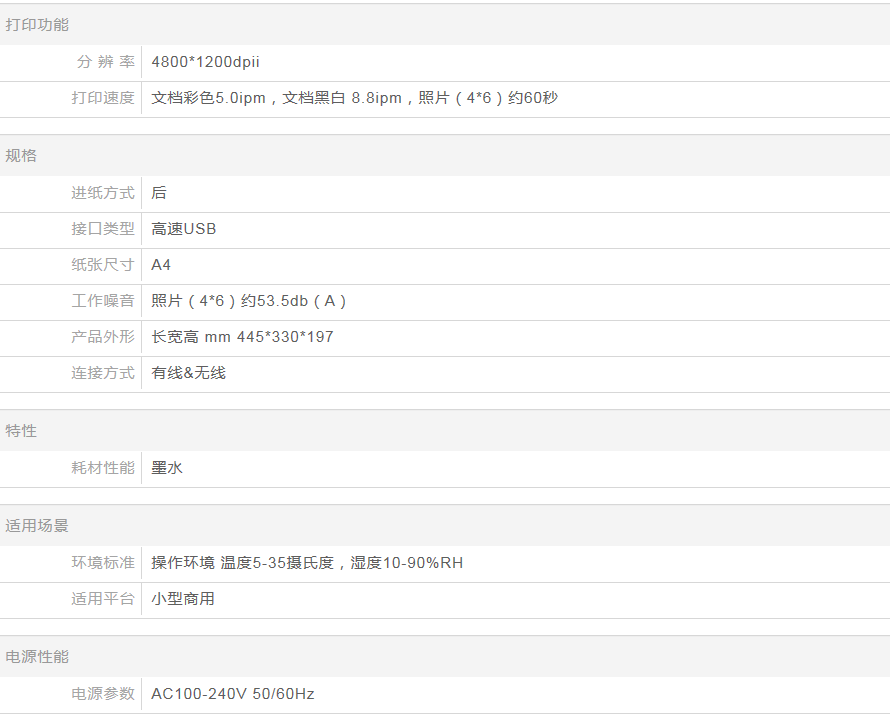Select the 4800*1200dpii resolution value

205,62
